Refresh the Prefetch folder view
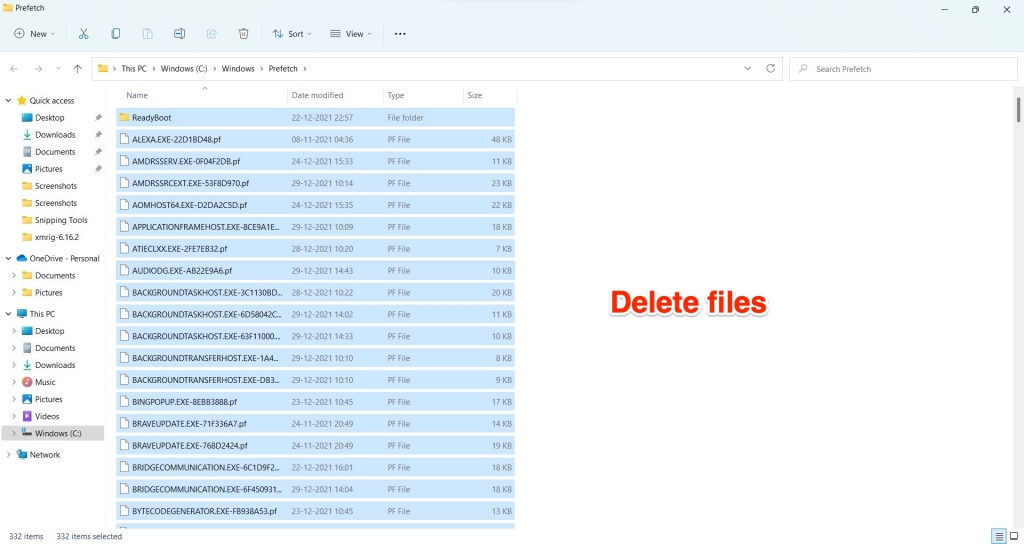This screenshot has width=1024, height=544. [x=770, y=69]
